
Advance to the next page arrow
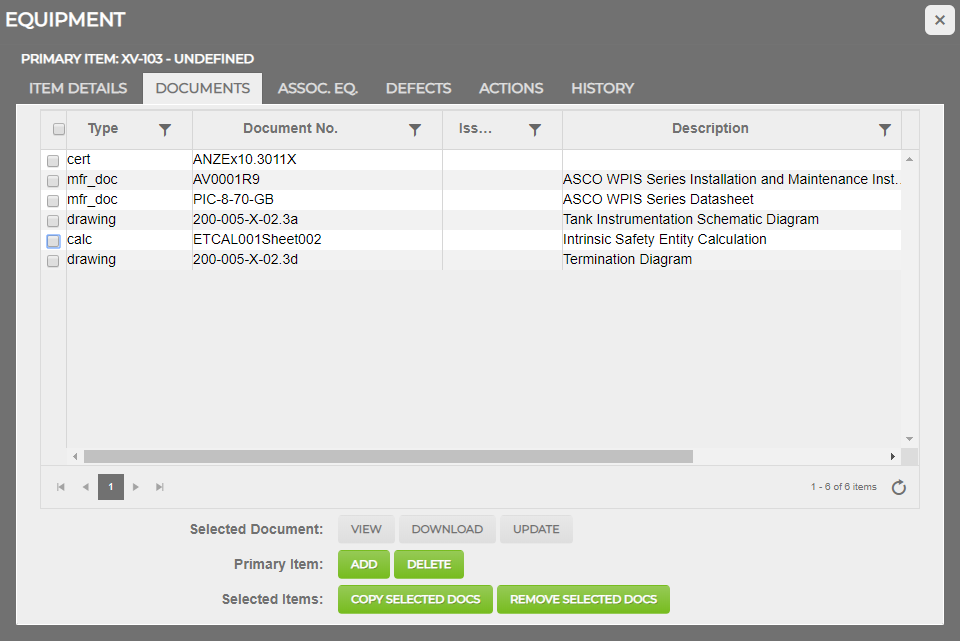(135, 487)
